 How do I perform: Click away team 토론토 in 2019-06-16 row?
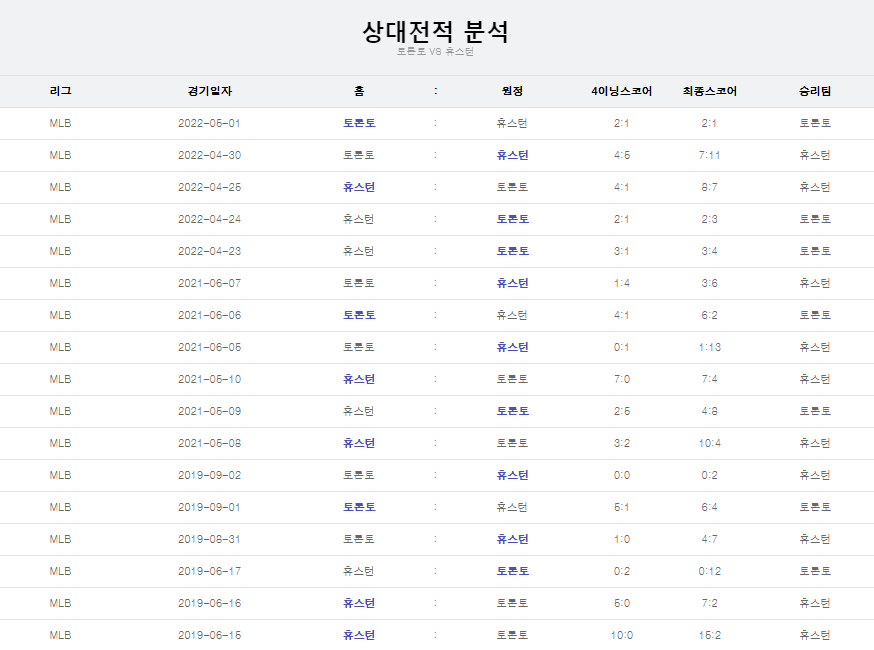512,603
